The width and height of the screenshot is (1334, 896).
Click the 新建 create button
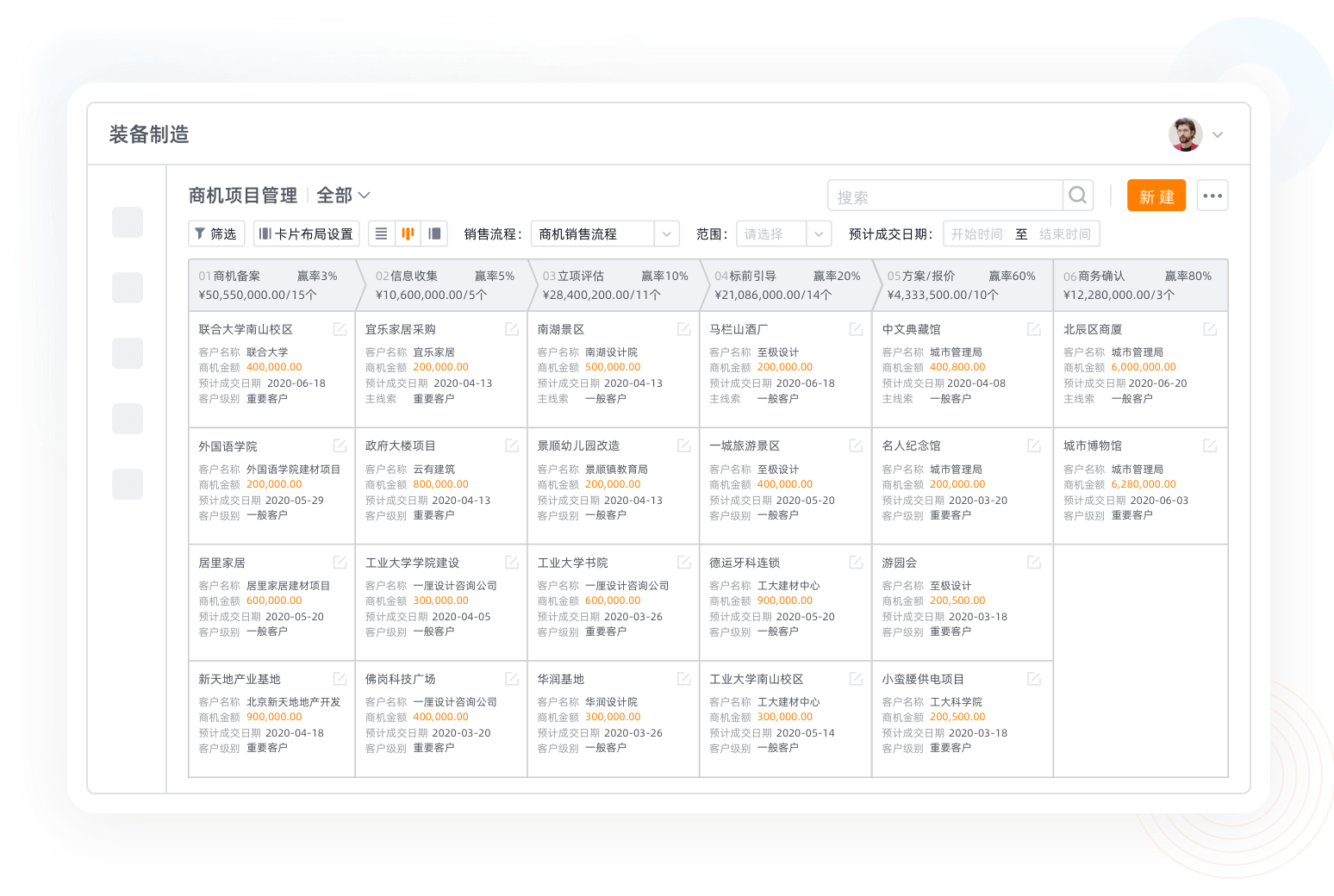[x=1156, y=196]
